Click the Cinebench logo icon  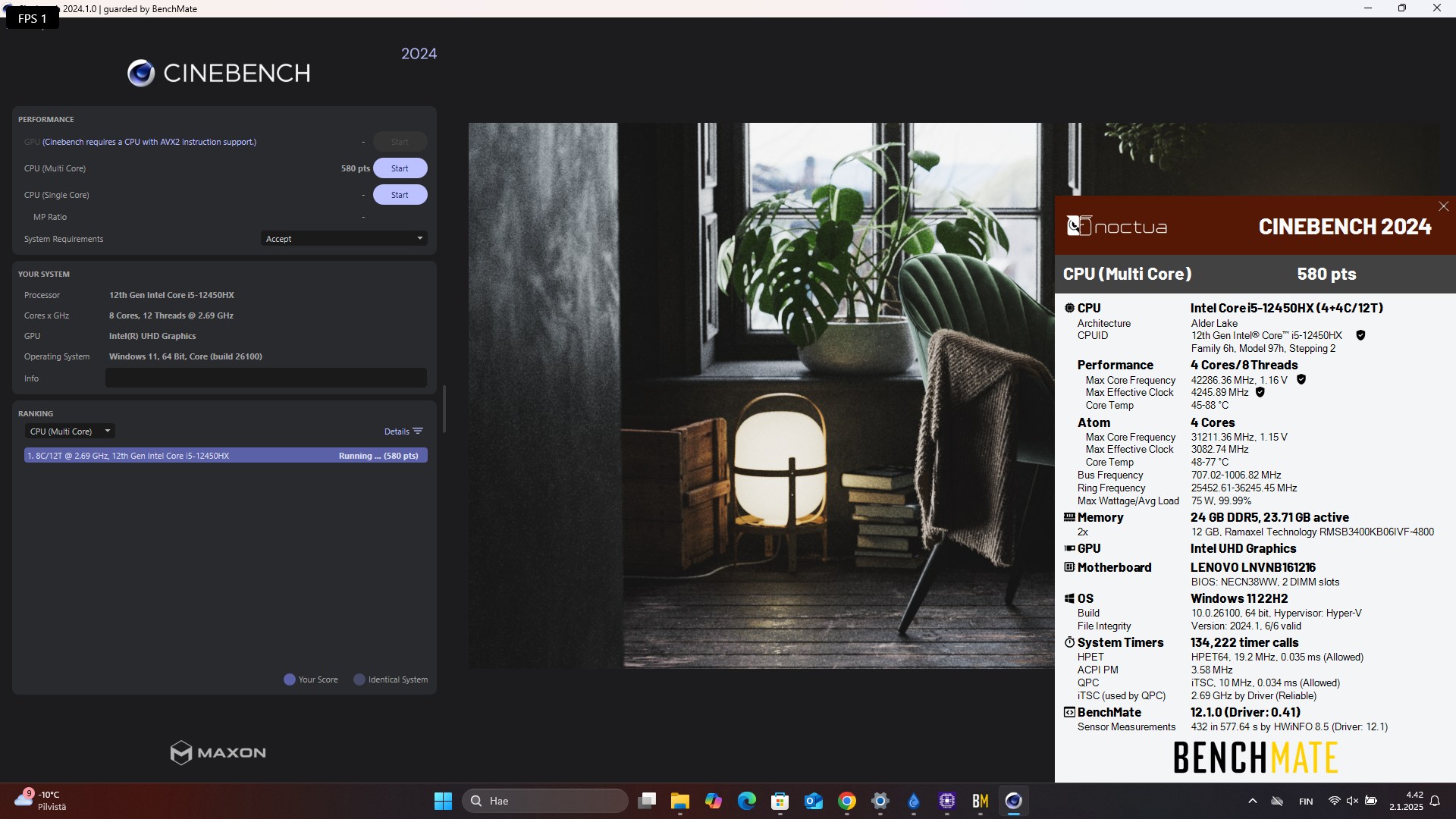[x=141, y=73]
